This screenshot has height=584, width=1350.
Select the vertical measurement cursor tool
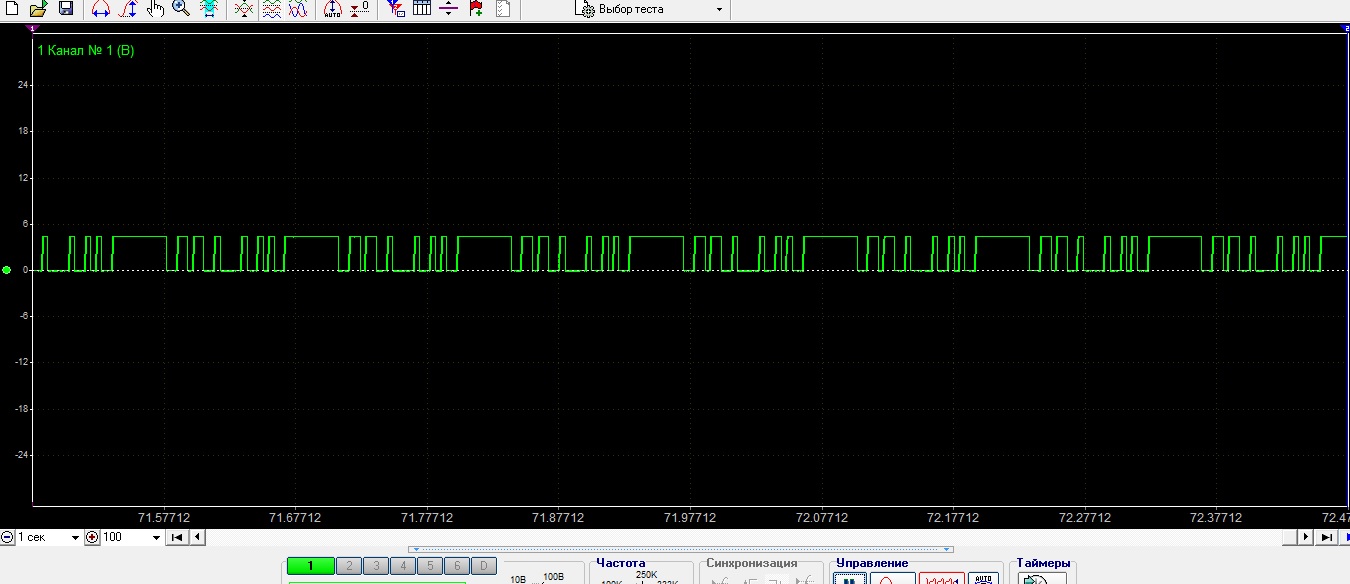point(127,9)
